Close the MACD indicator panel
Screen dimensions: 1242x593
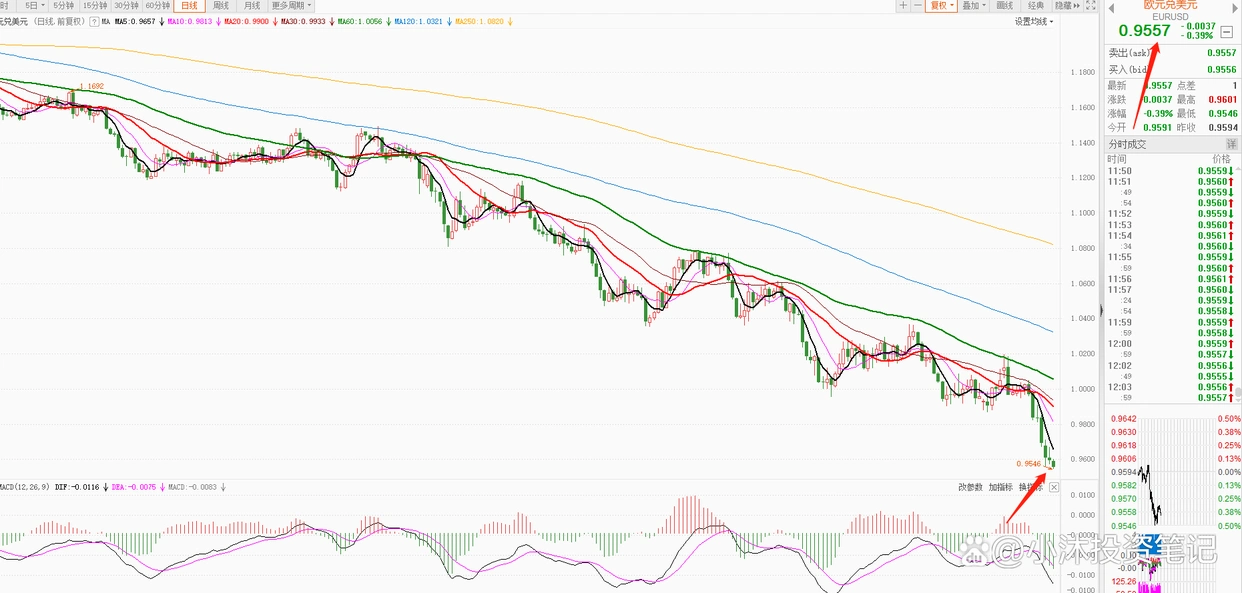[x=1053, y=487]
